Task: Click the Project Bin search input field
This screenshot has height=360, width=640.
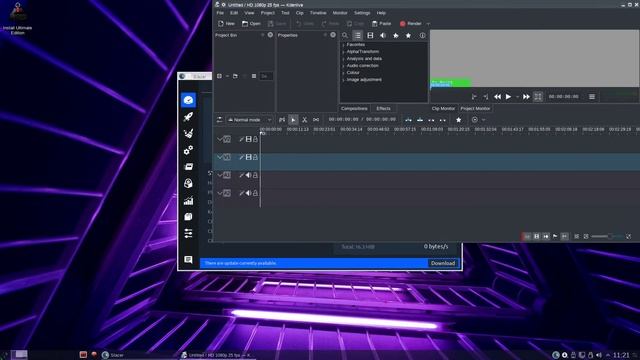Action: coord(266,76)
